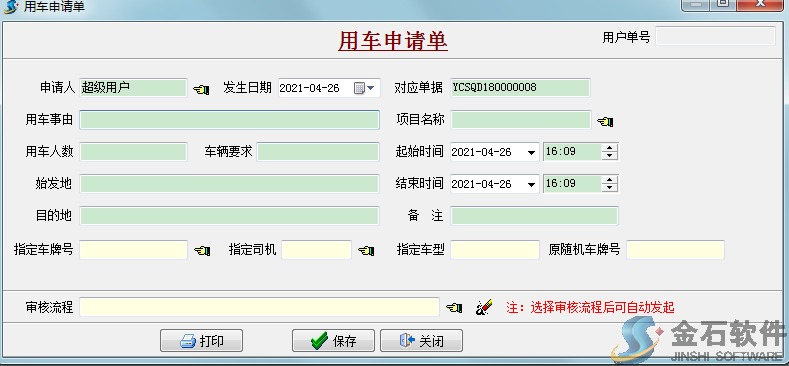Click the application icon in the title bar

(10, 7)
